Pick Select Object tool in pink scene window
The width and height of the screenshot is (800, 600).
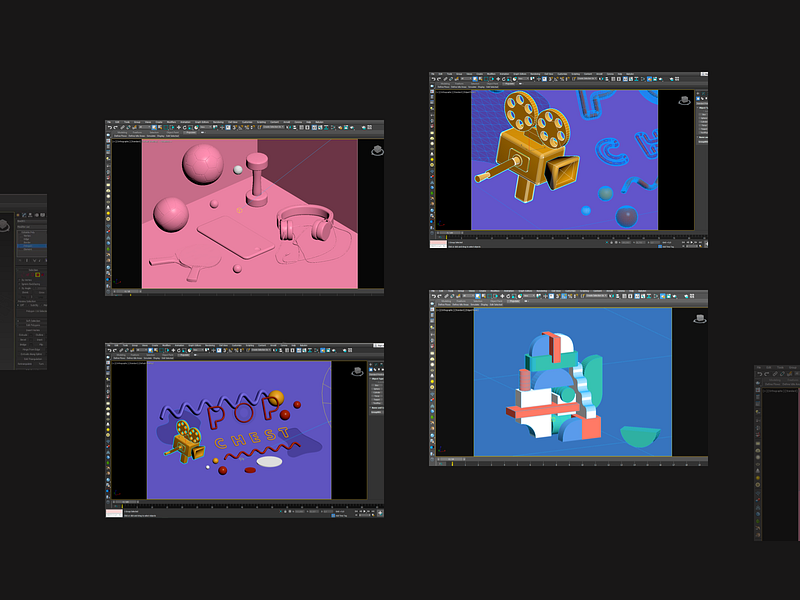pos(154,128)
